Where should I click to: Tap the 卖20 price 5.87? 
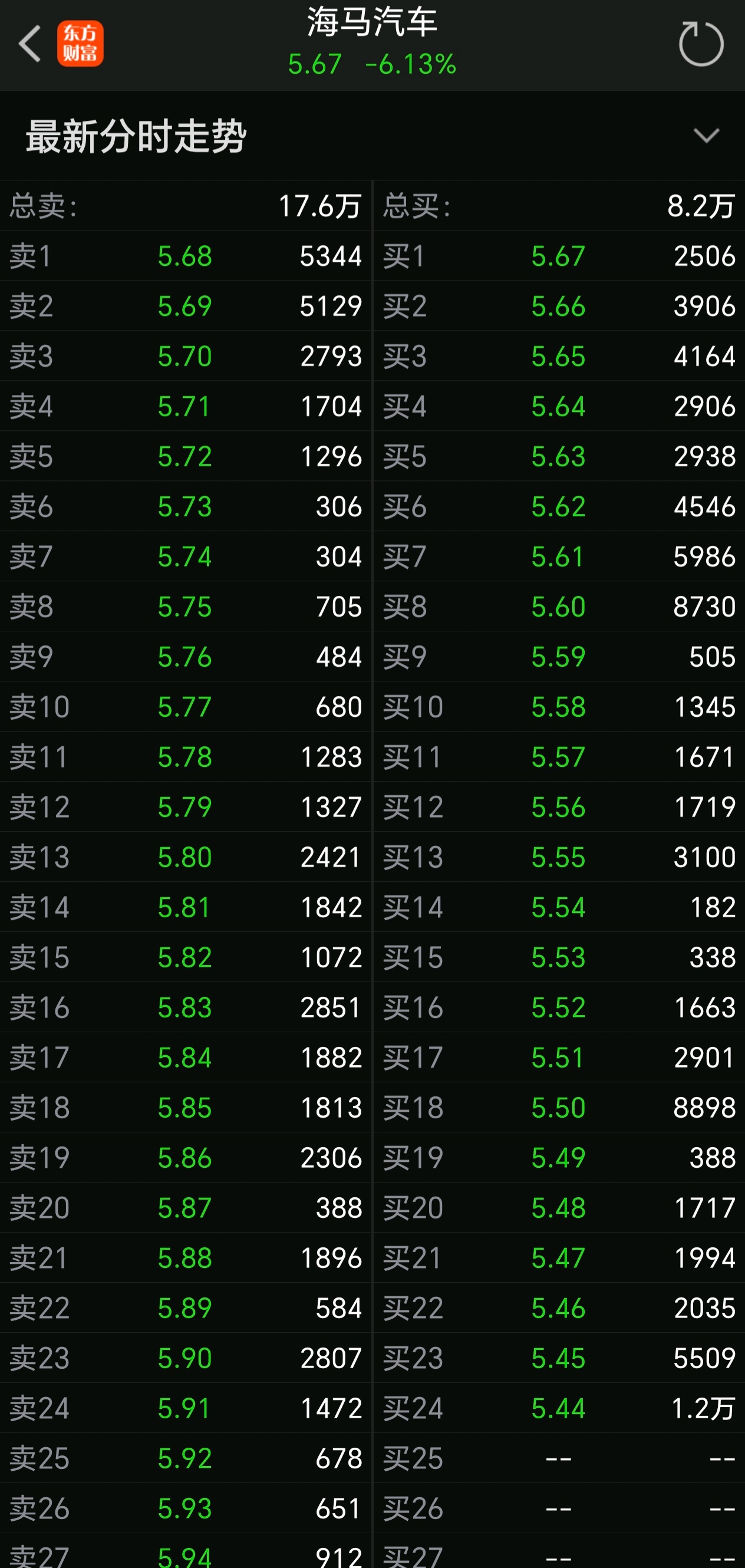184,1208
